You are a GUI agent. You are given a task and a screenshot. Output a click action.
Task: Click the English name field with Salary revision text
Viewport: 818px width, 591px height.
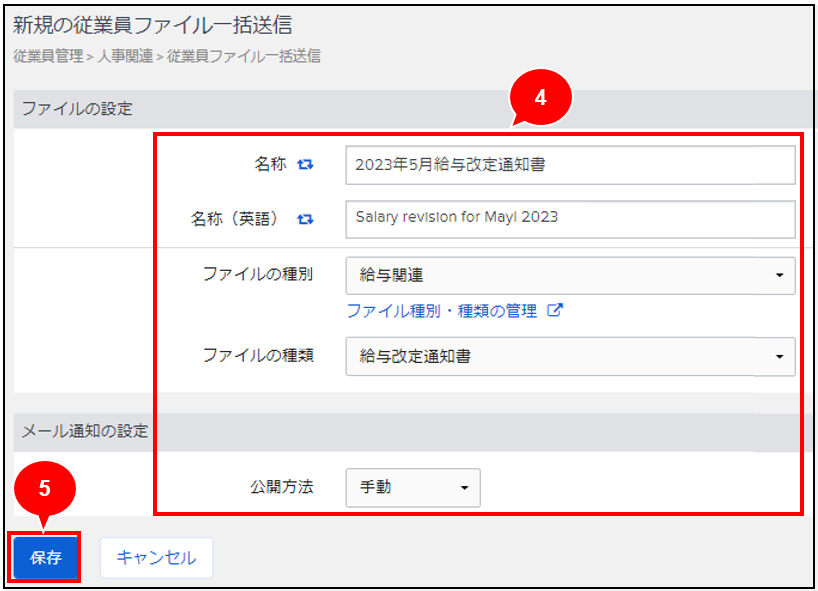570,218
